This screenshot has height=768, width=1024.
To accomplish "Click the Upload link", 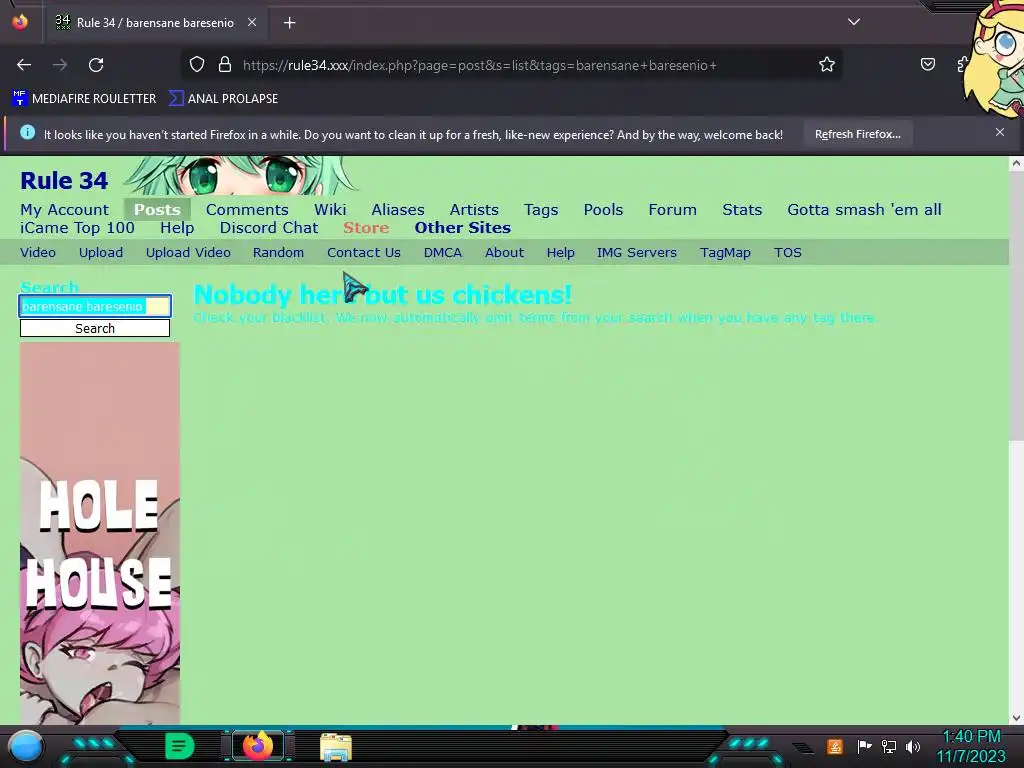I will (x=101, y=253).
